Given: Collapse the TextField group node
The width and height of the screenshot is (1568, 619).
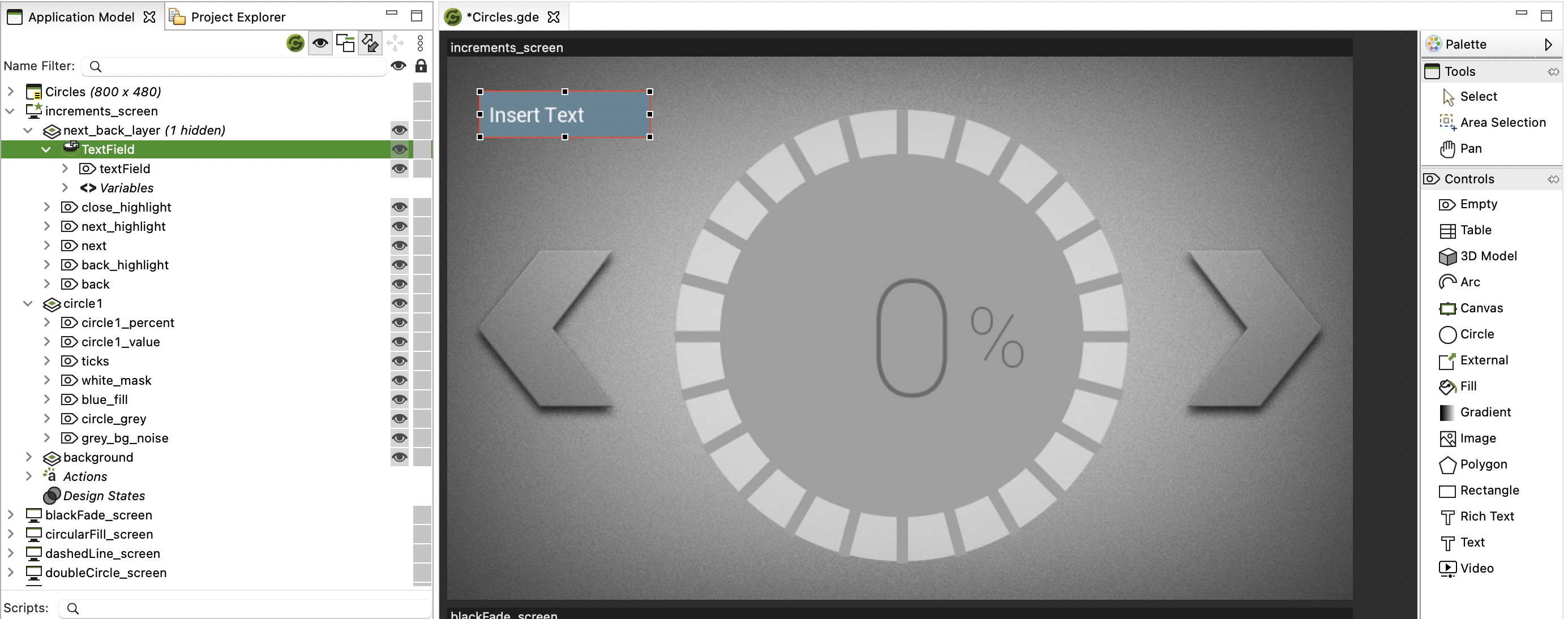Looking at the screenshot, I should point(46,150).
